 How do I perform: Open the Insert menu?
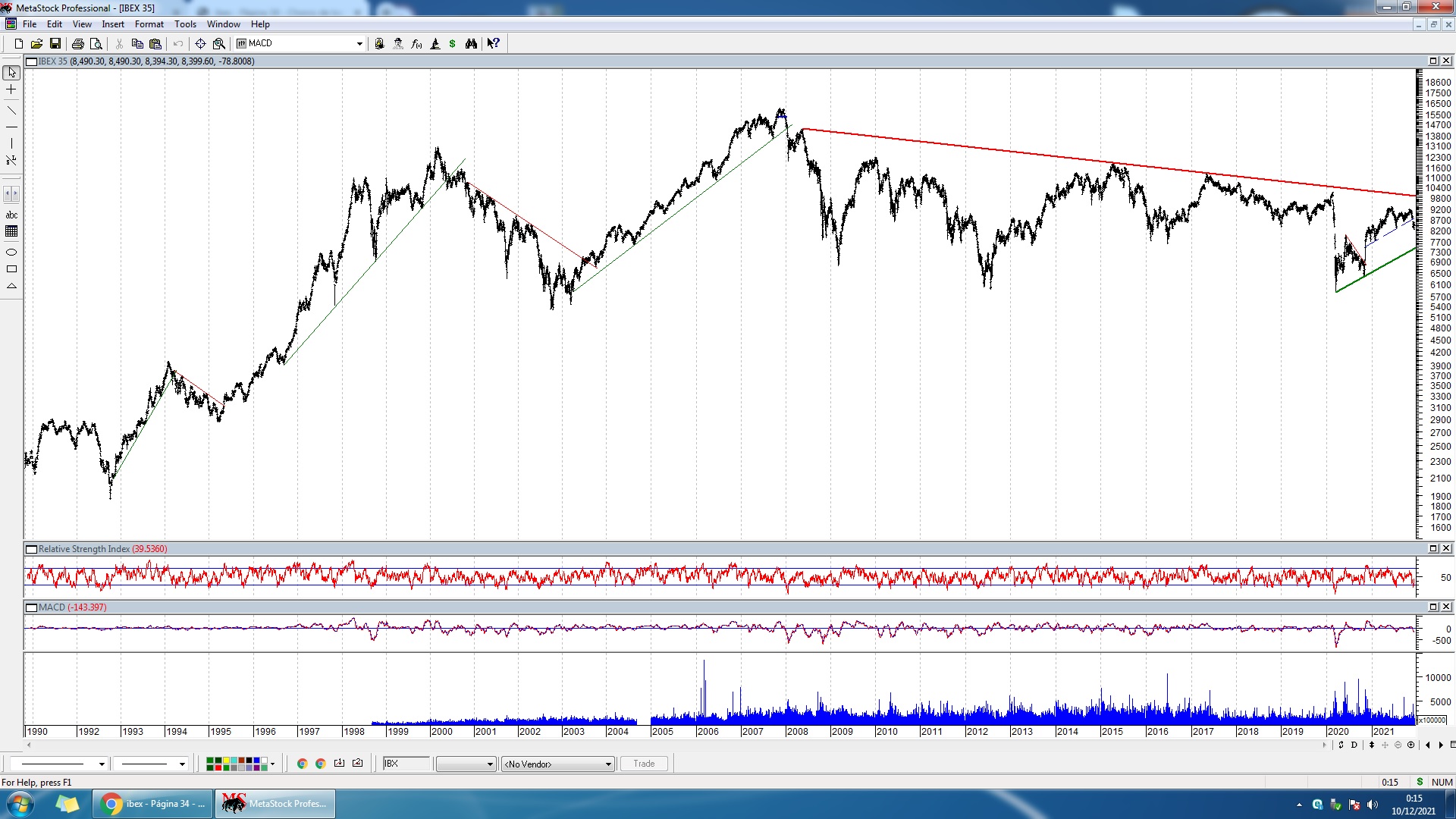click(x=113, y=24)
